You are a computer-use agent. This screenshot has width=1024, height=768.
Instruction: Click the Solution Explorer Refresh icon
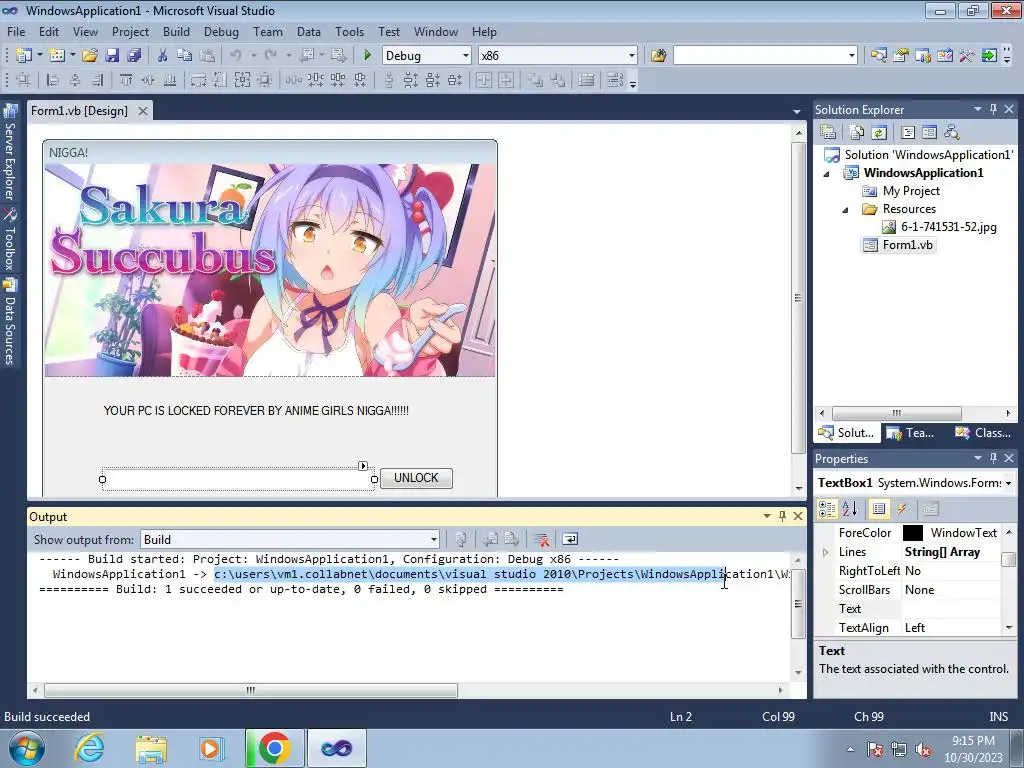point(879,132)
